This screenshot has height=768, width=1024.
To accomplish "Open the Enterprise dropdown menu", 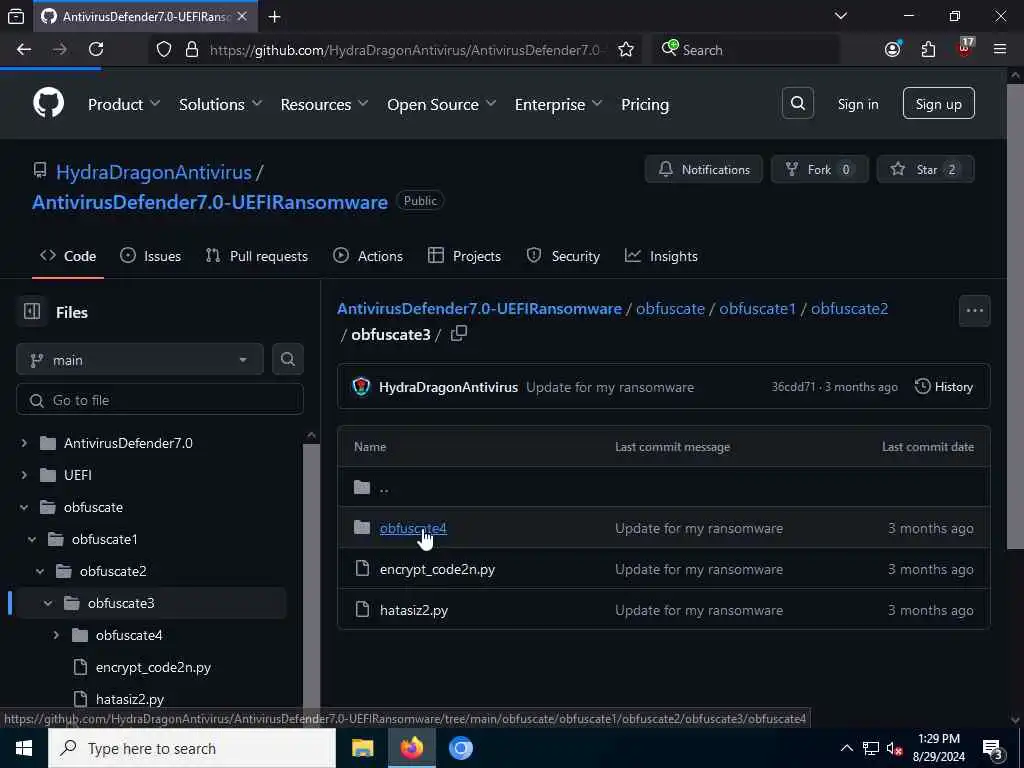I will (558, 104).
